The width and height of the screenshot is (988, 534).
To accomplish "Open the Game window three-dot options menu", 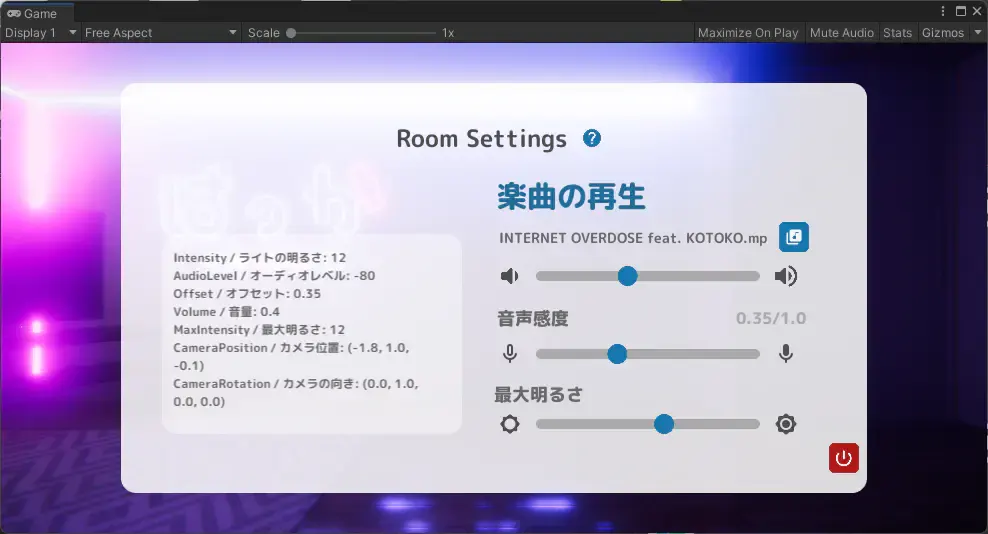I will point(943,11).
